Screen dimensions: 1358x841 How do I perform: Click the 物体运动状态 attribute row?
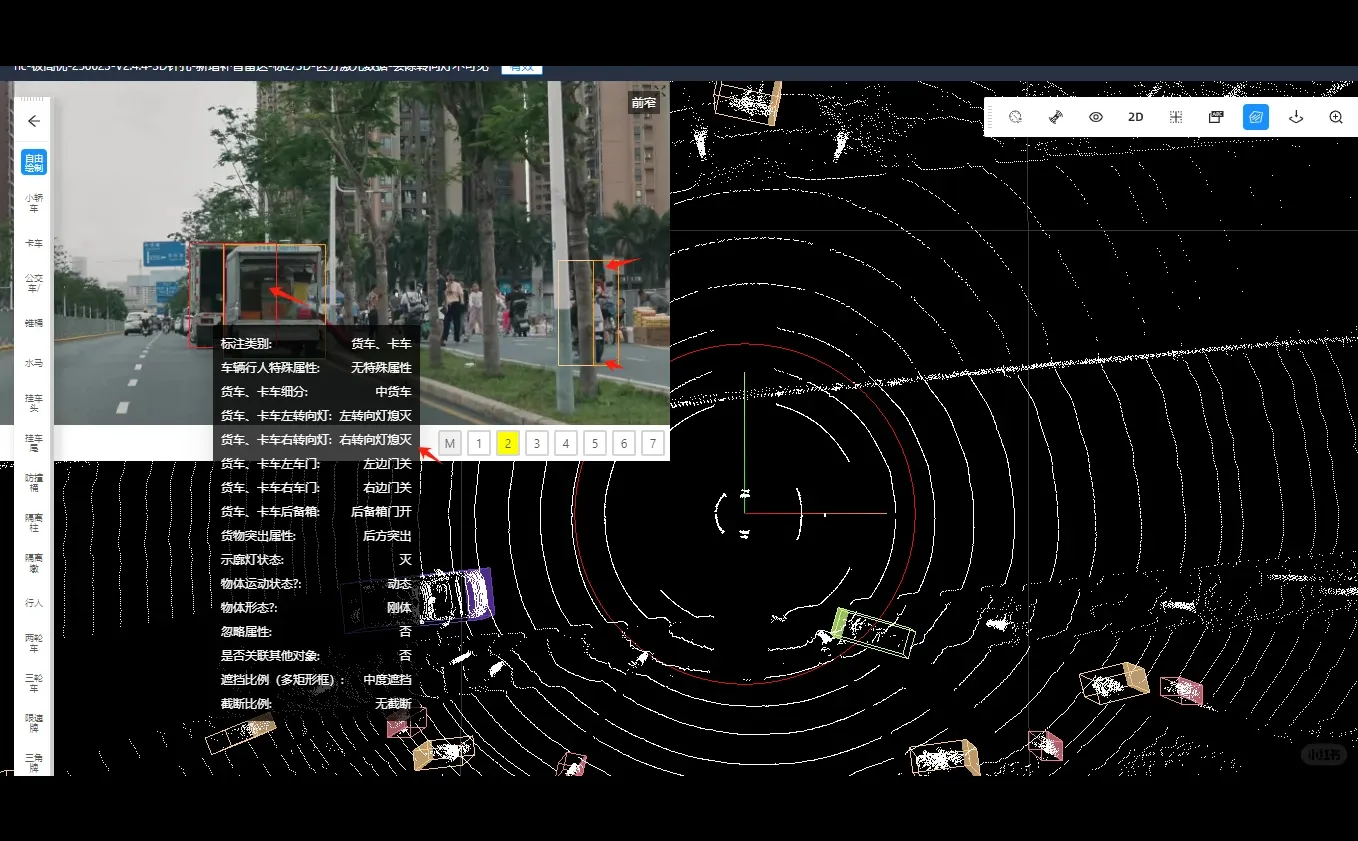click(x=316, y=584)
